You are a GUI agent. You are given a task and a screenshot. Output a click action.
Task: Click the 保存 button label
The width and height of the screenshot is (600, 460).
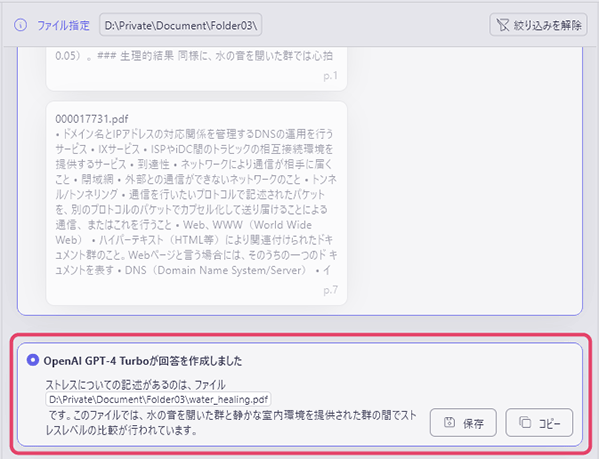(474, 423)
